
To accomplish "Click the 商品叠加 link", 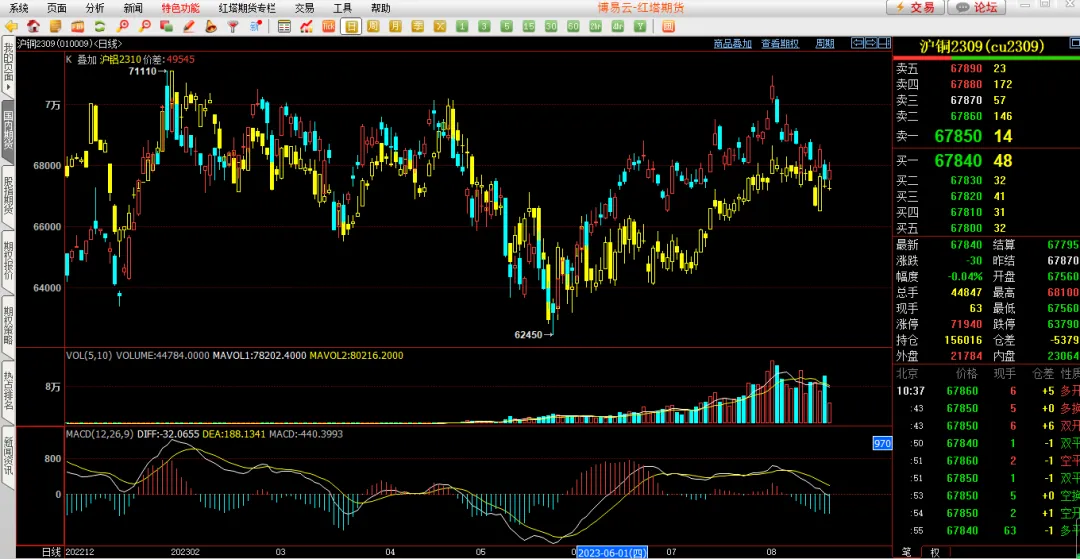I will (x=733, y=43).
